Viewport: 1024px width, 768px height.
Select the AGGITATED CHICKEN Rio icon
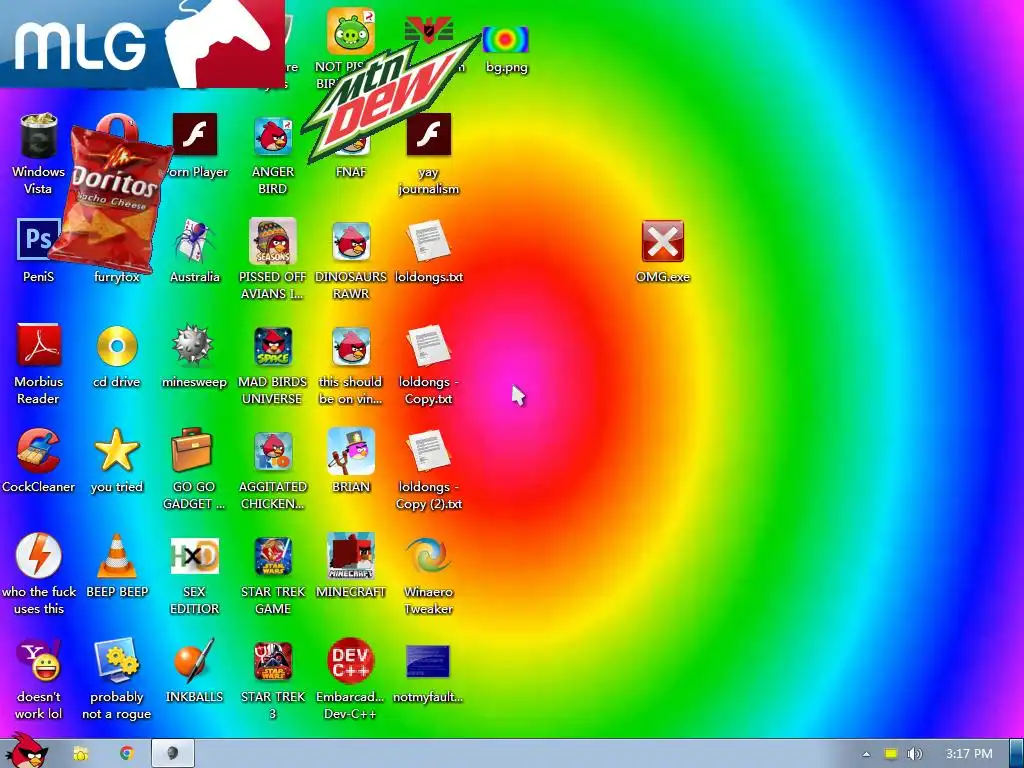[x=272, y=451]
